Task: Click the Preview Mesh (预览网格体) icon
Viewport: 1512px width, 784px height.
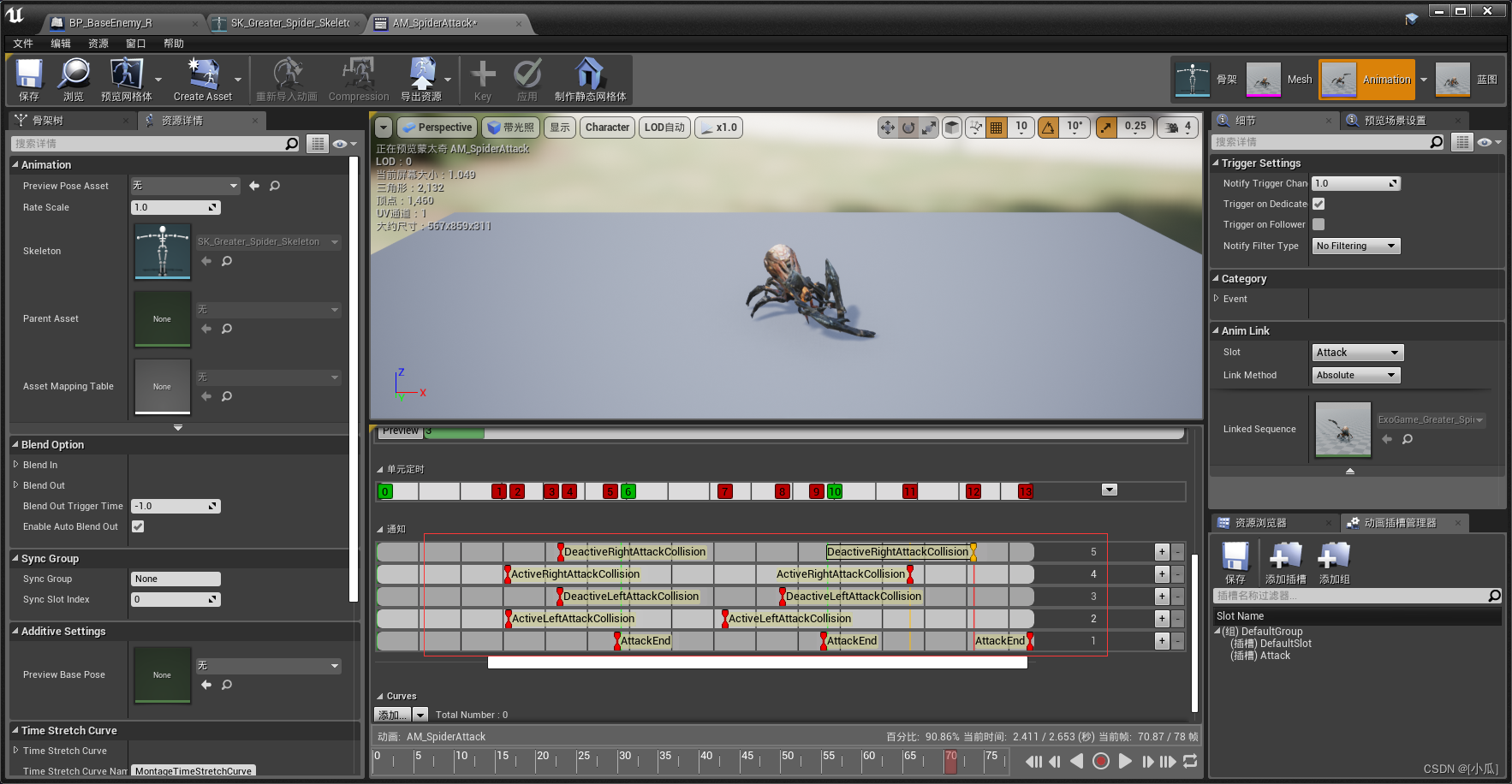Action: (x=127, y=80)
